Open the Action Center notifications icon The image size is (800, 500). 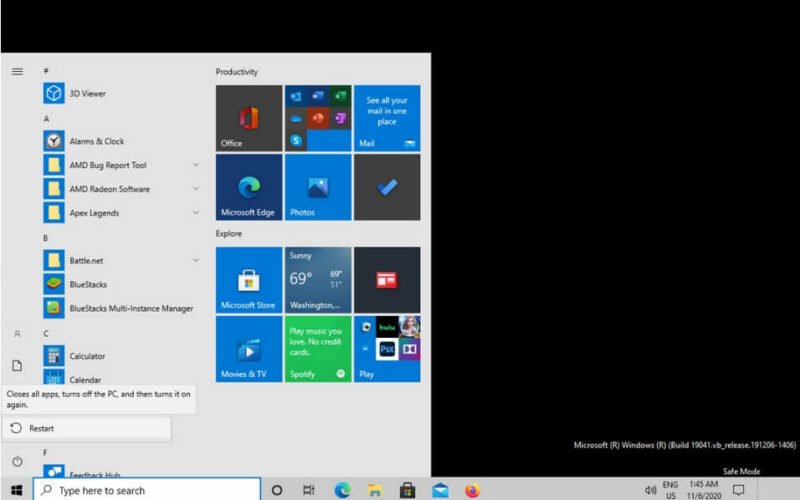(x=738, y=490)
